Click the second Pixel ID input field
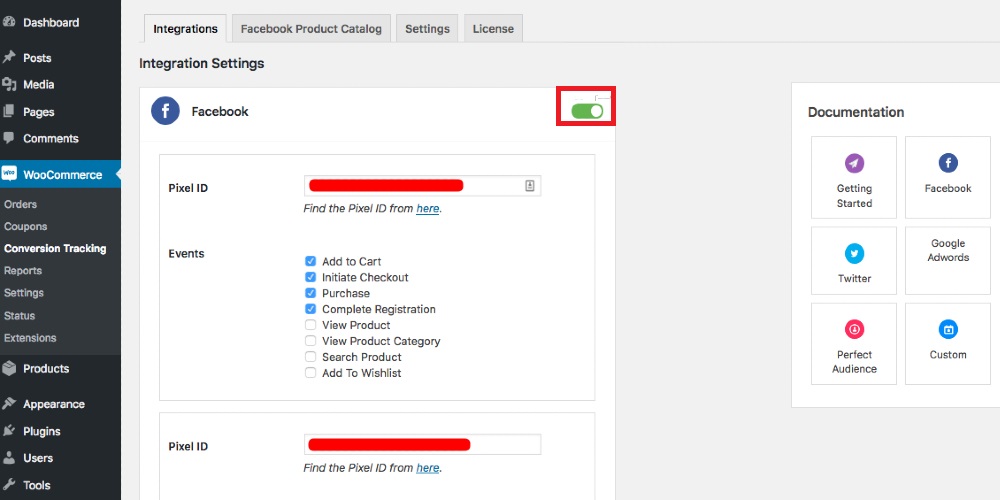This screenshot has height=500, width=1000. point(422,445)
